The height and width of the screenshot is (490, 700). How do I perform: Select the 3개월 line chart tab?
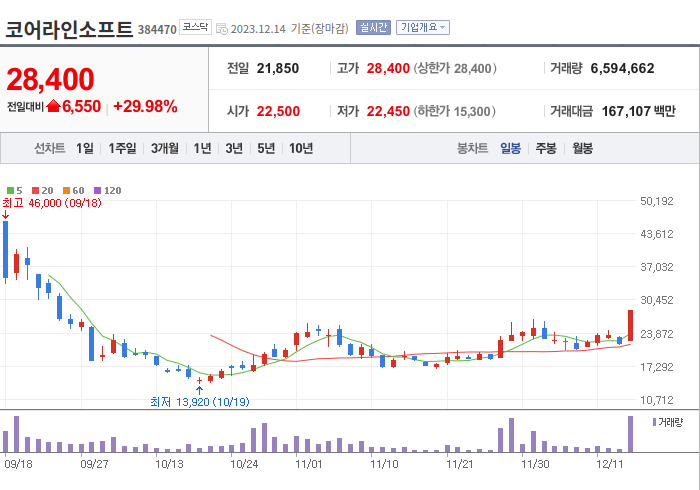click(164, 148)
